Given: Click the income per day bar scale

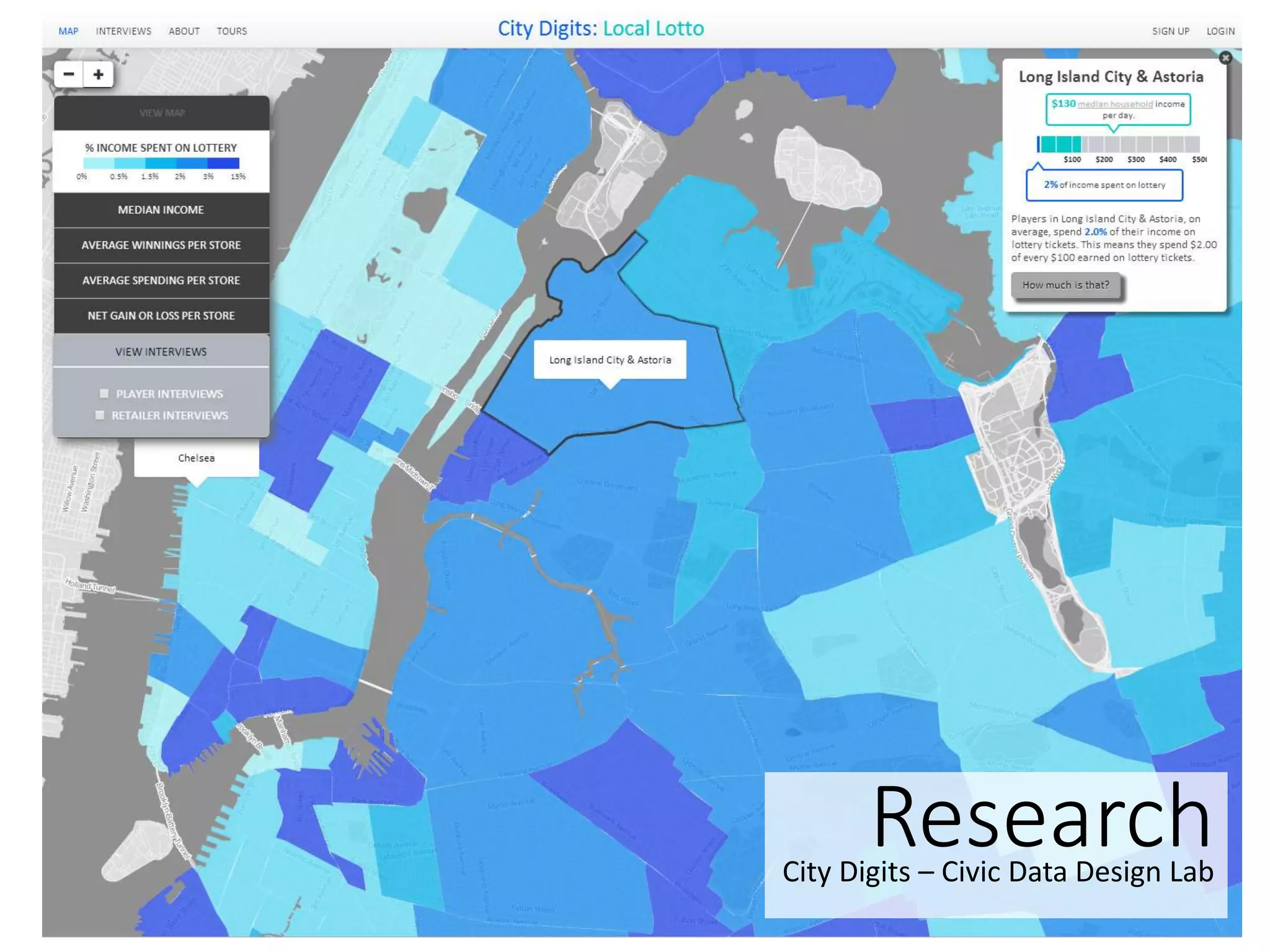Looking at the screenshot, I should coord(1118,144).
